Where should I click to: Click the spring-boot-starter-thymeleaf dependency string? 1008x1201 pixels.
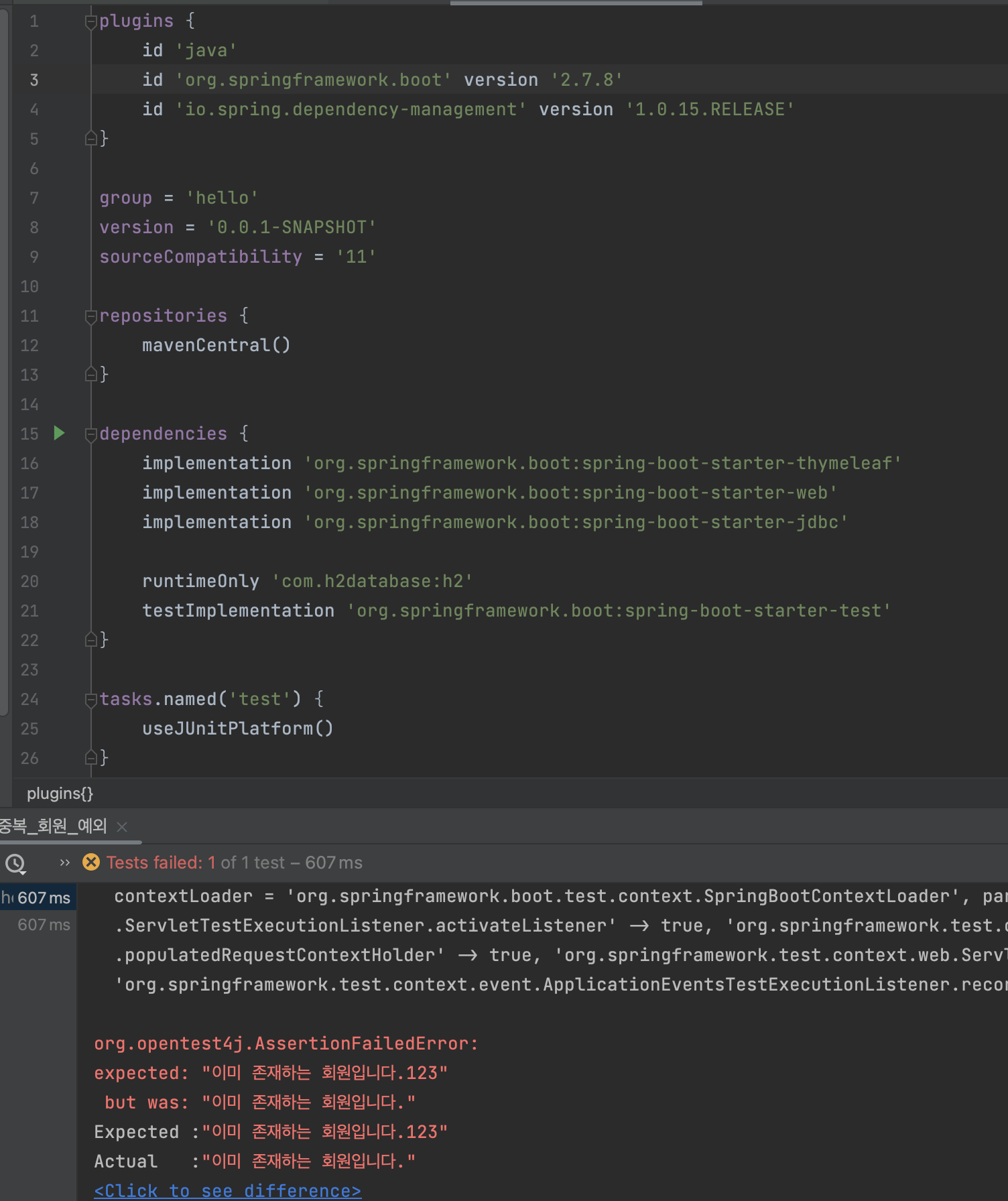click(x=603, y=463)
